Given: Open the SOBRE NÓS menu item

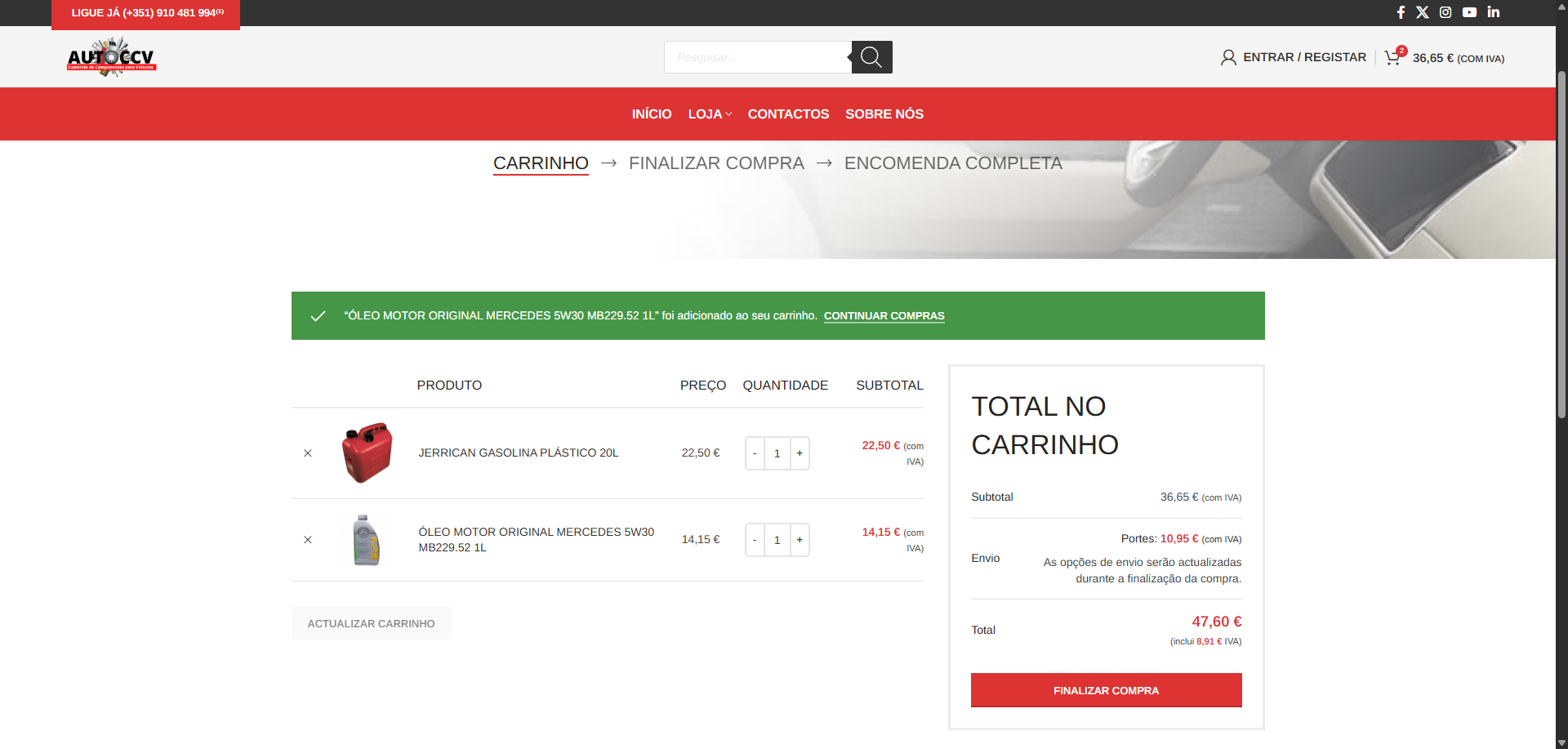Looking at the screenshot, I should pos(884,114).
